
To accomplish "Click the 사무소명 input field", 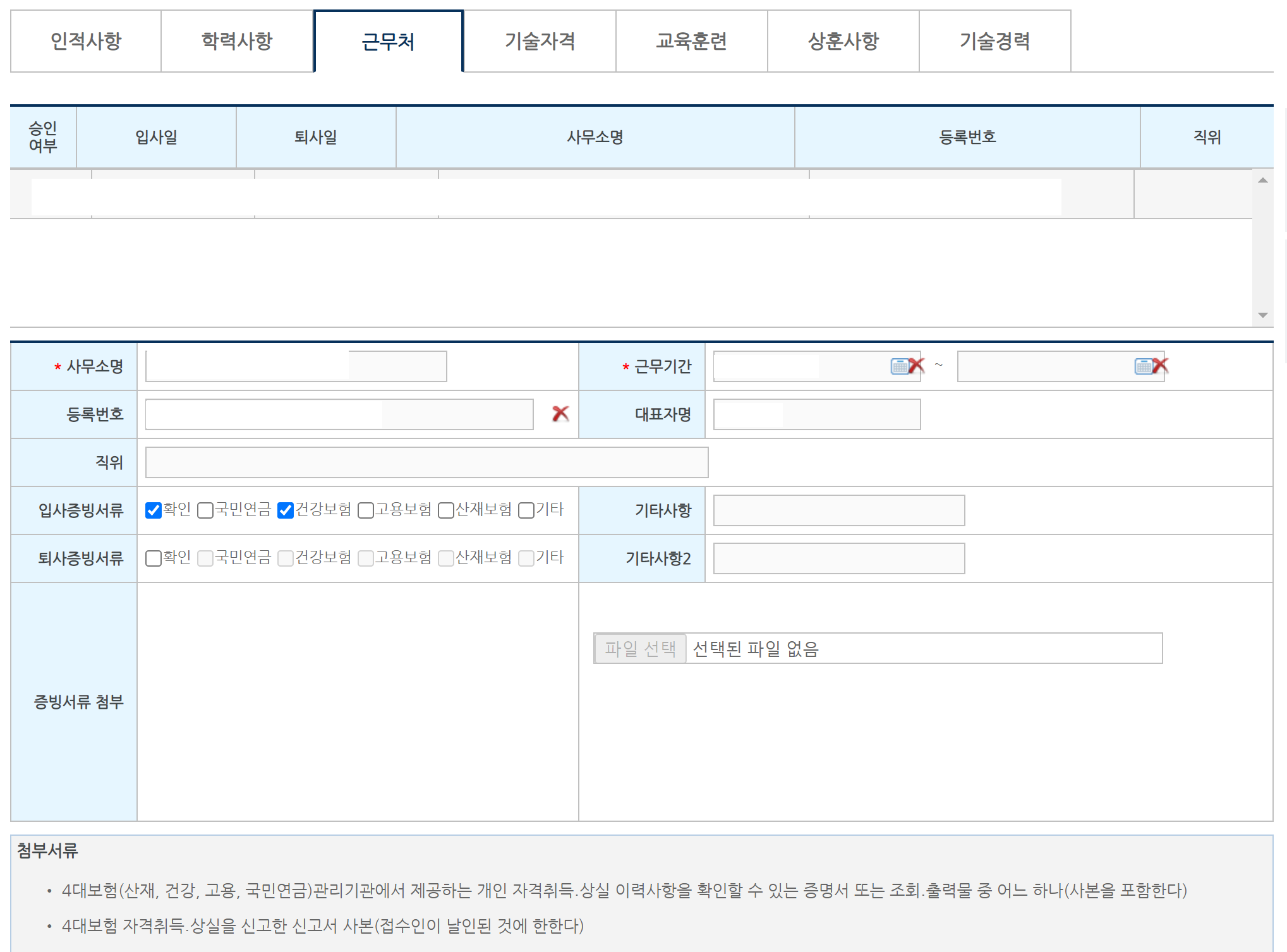I will [x=296, y=366].
